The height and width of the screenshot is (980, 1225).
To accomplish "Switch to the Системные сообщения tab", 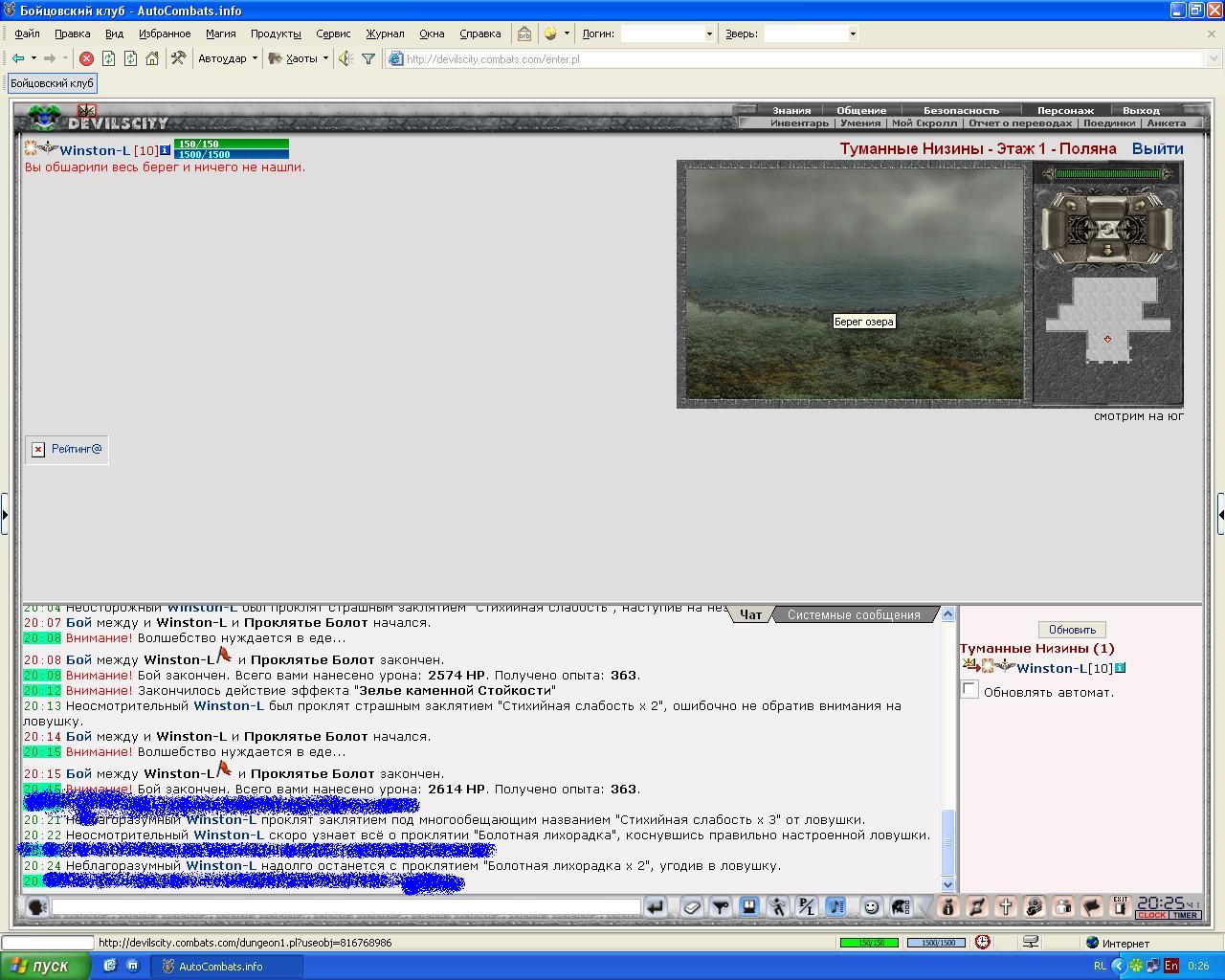I will coord(854,614).
